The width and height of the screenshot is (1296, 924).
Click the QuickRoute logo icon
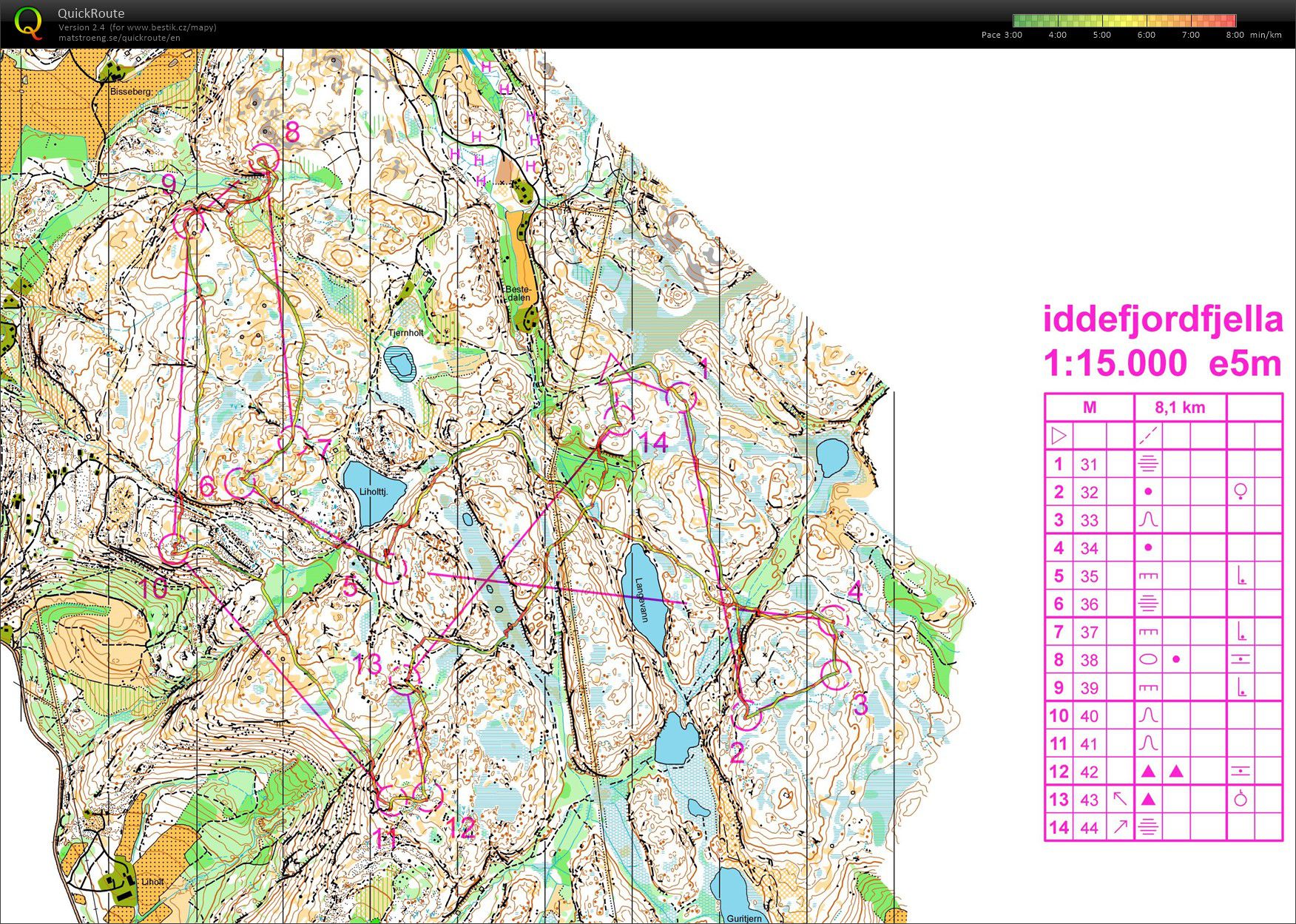pyautogui.click(x=29, y=22)
